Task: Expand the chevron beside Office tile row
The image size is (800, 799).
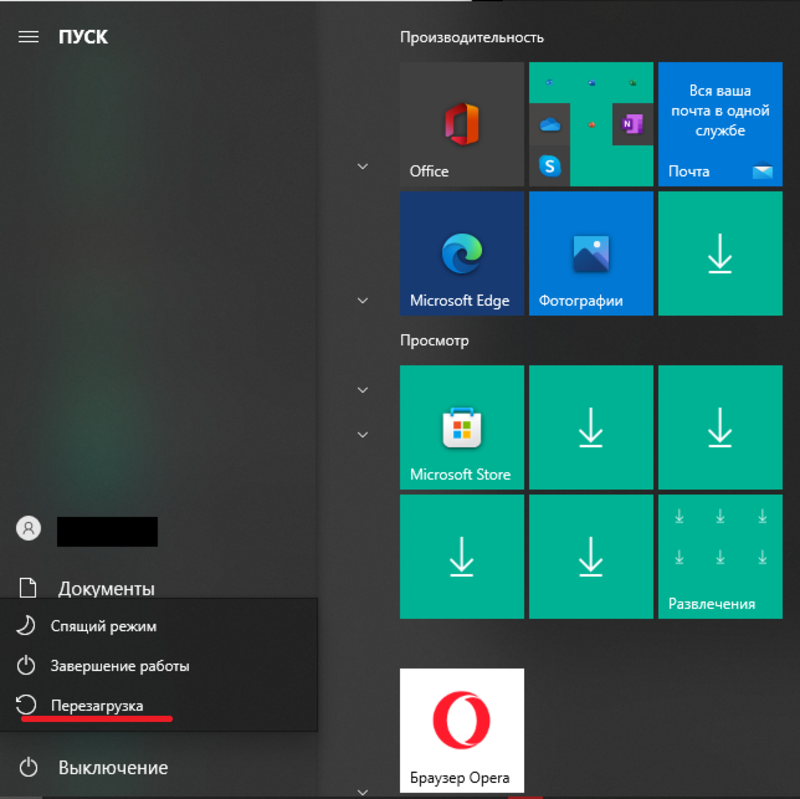Action: tap(363, 167)
